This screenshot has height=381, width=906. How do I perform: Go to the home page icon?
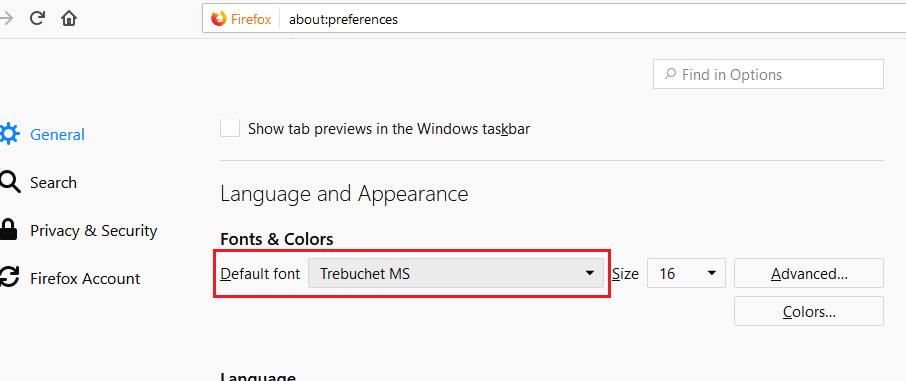pyautogui.click(x=69, y=19)
